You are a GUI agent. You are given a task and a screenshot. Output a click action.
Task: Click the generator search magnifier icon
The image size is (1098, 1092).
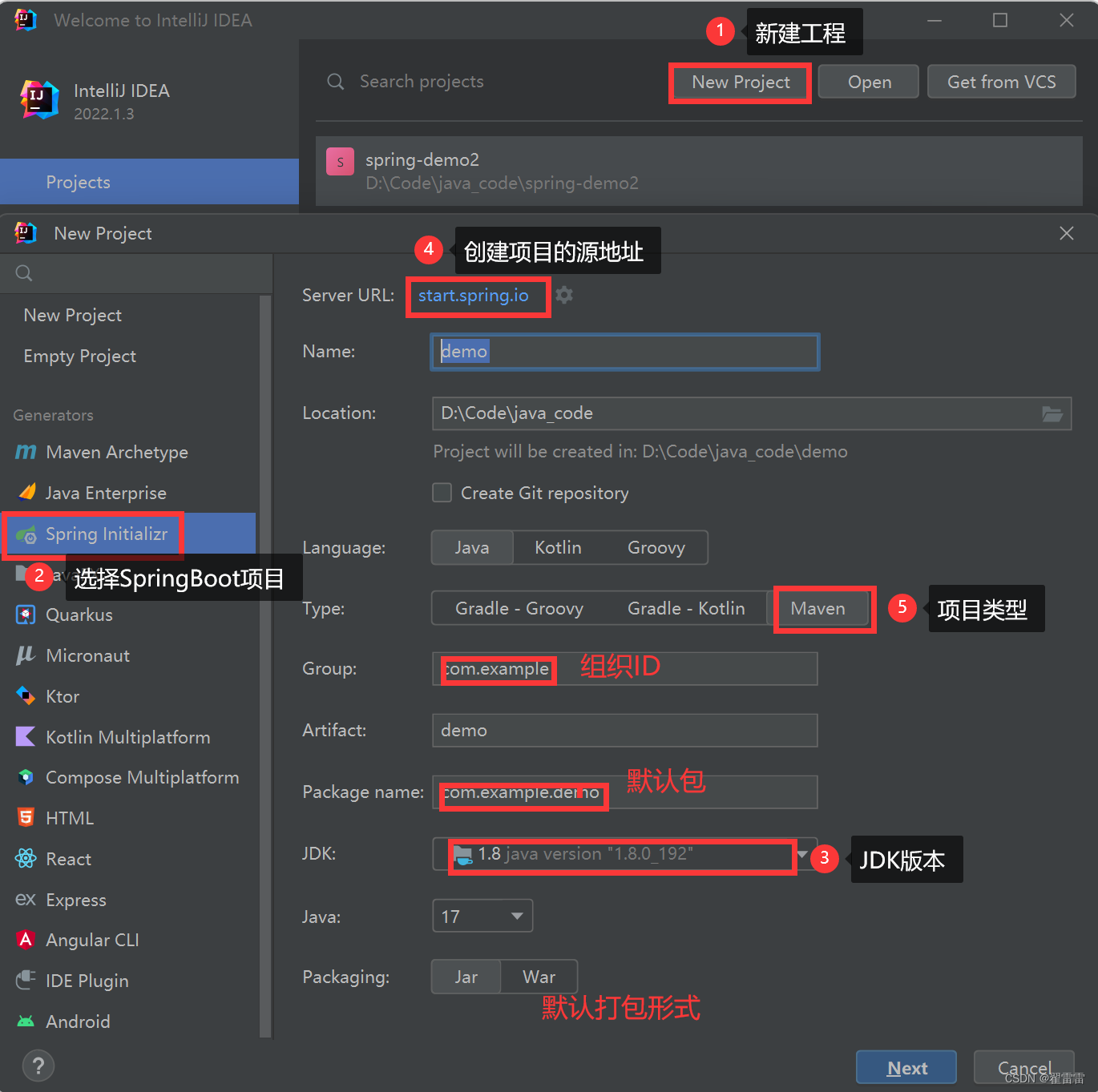pyautogui.click(x=24, y=273)
